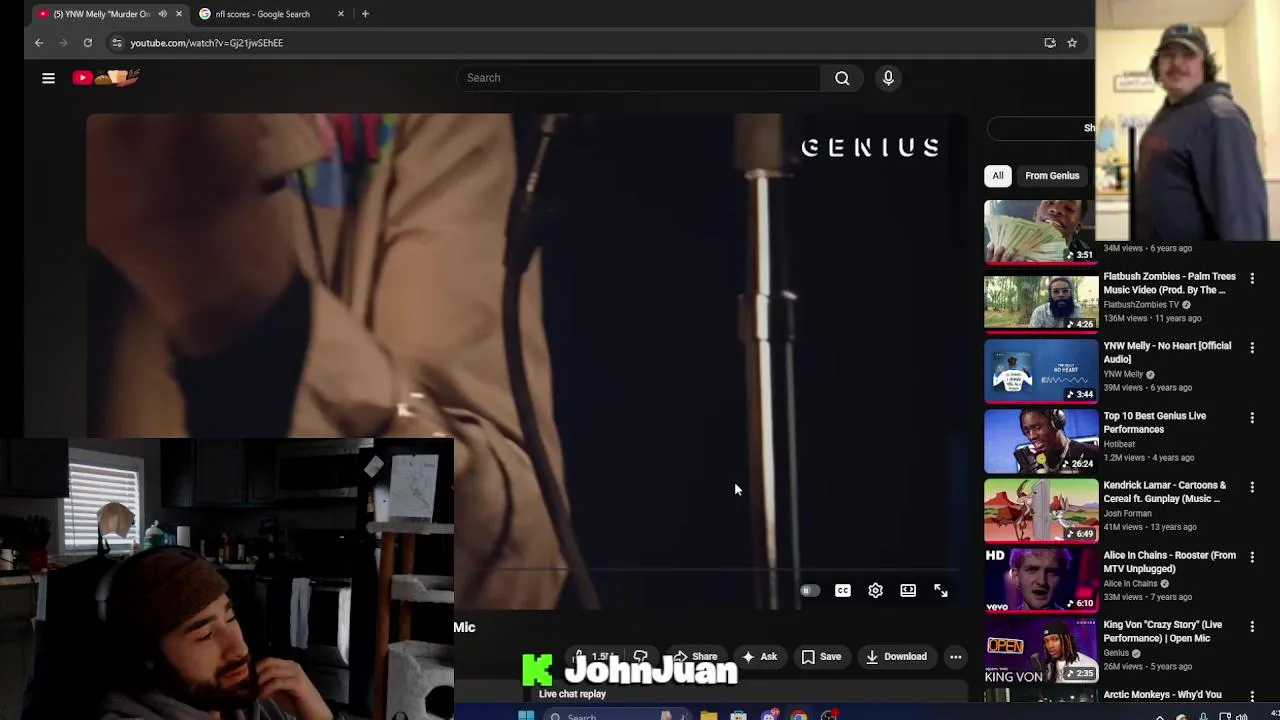1280x720 pixels.
Task: Dislike the video with thumbs-down
Action: pyautogui.click(x=641, y=657)
